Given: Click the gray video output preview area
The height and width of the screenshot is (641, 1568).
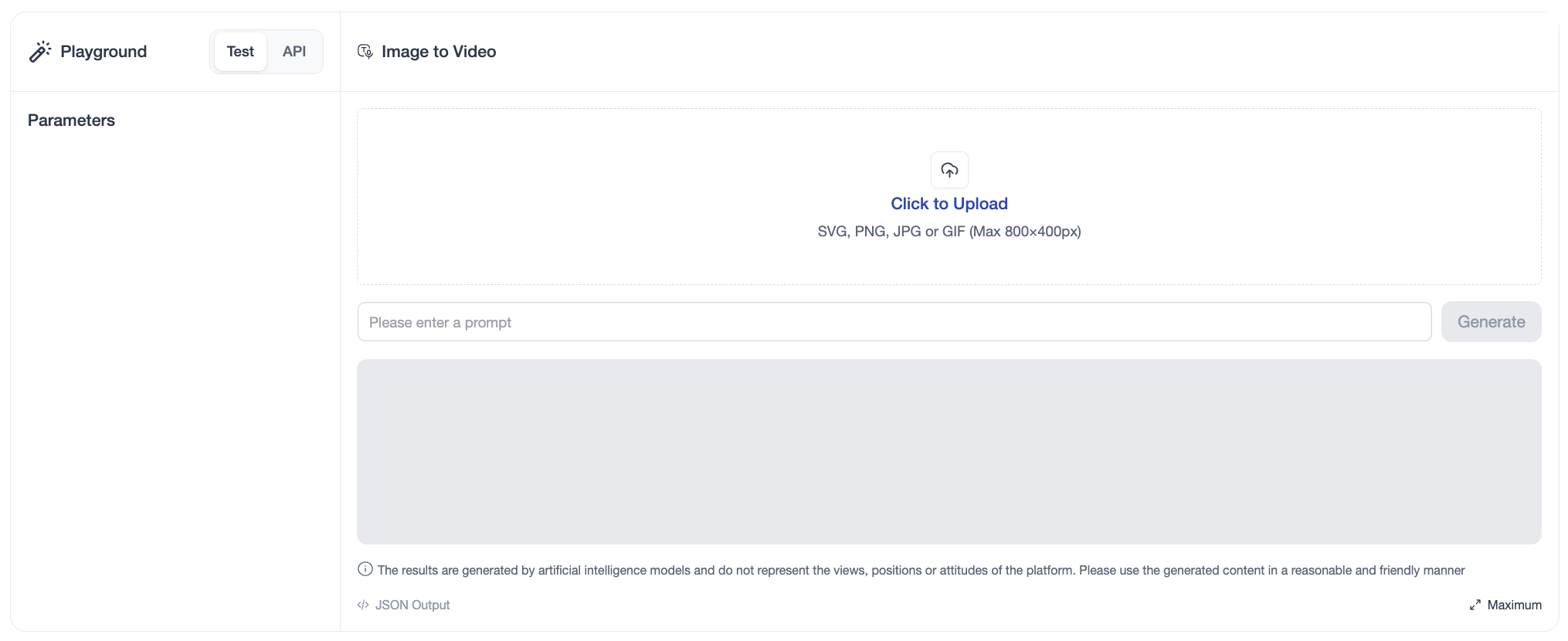Looking at the screenshot, I should click(x=949, y=452).
